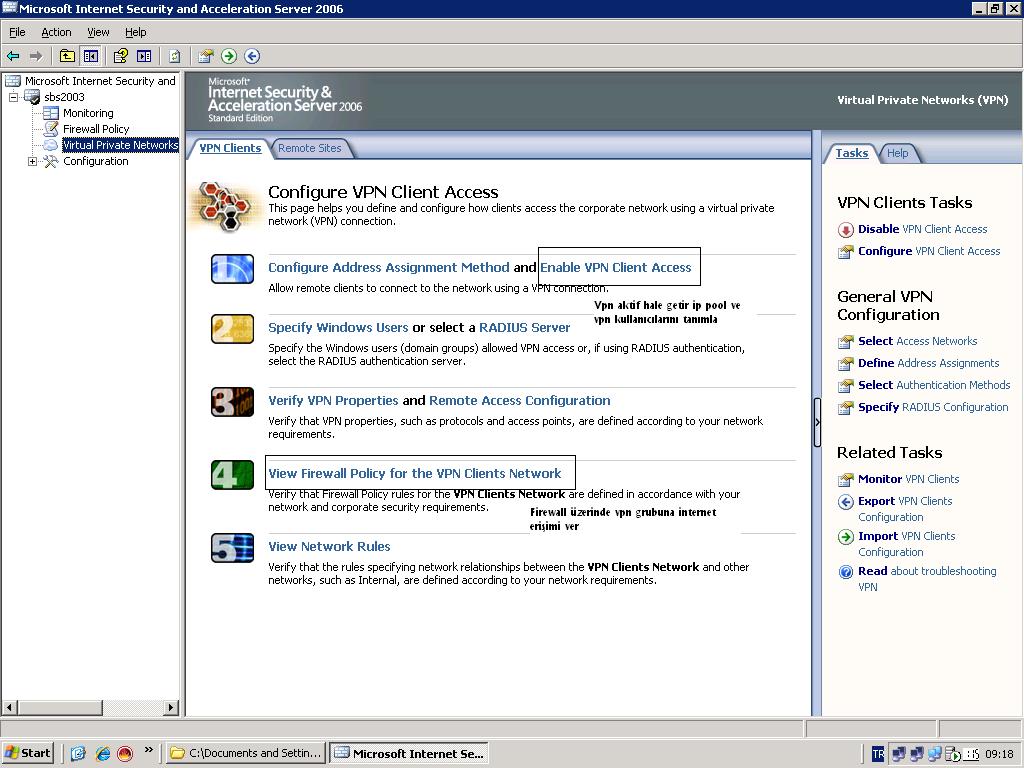Select Configuration in the console tree
Screen dimensions: 1024x768
[x=95, y=161]
